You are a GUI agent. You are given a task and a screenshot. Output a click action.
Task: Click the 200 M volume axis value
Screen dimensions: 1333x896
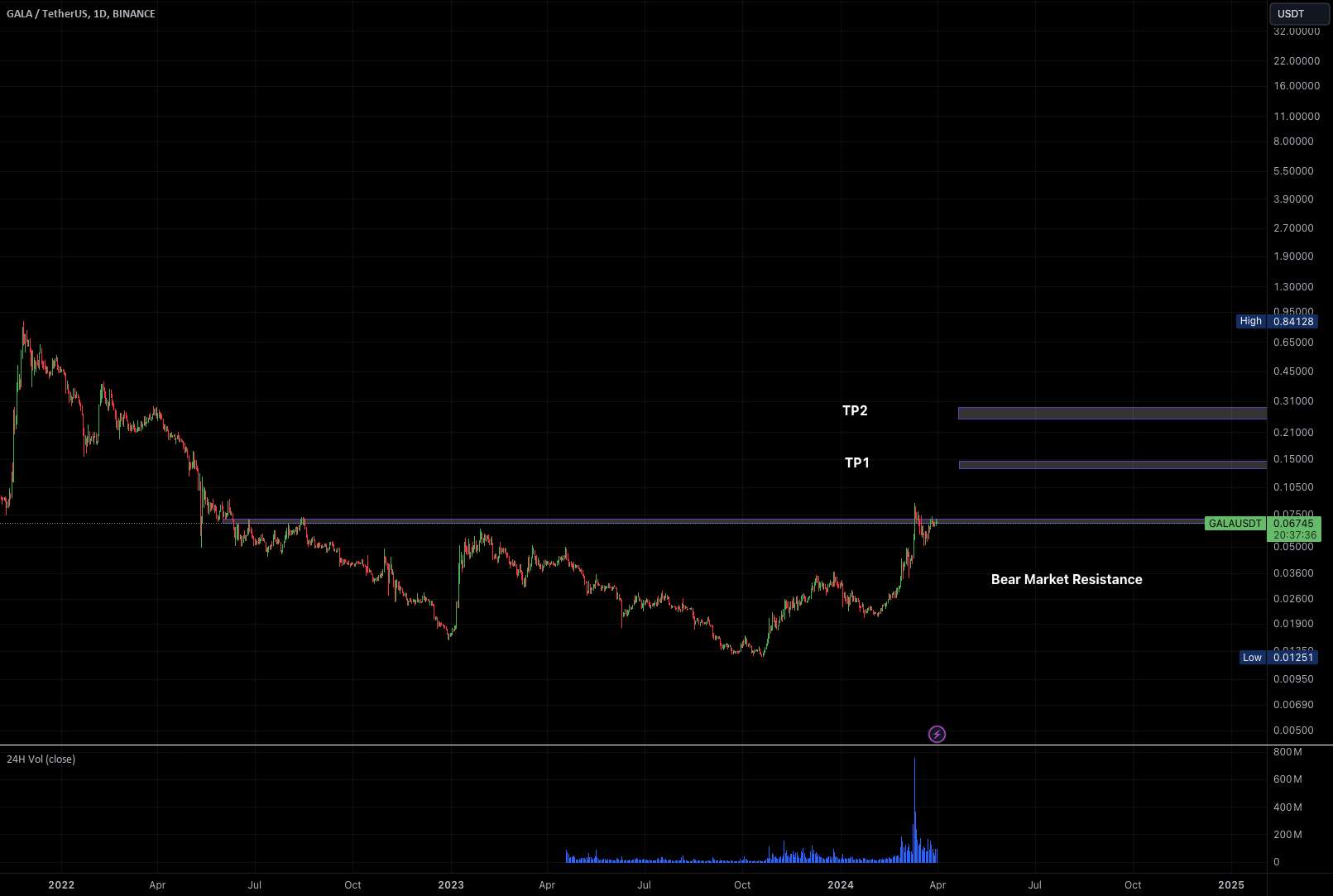(1287, 834)
